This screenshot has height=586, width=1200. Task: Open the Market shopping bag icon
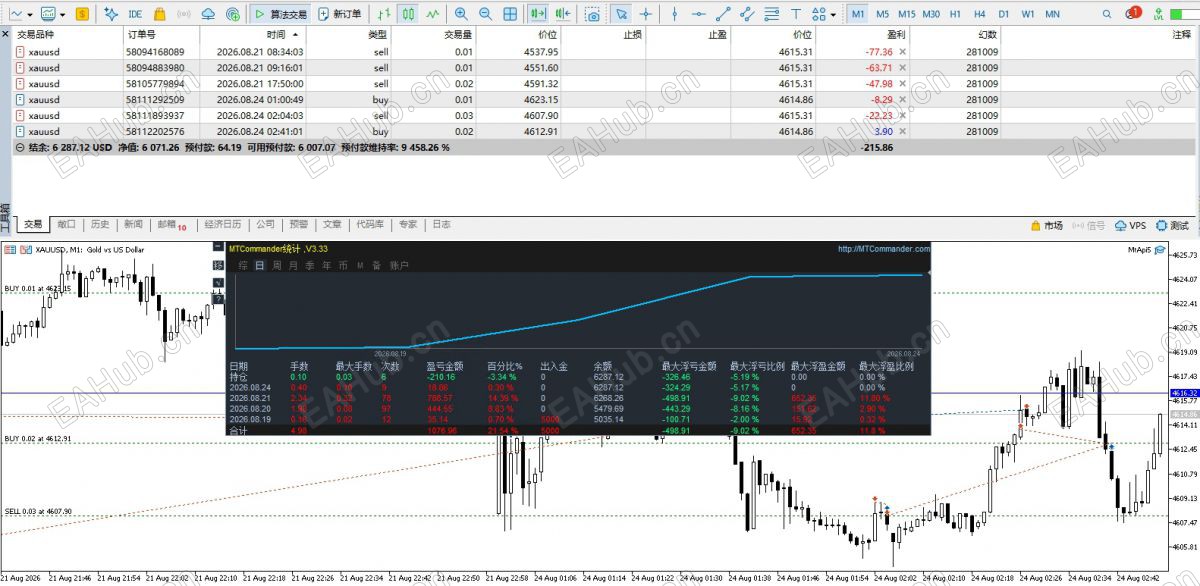pyautogui.click(x=160, y=15)
